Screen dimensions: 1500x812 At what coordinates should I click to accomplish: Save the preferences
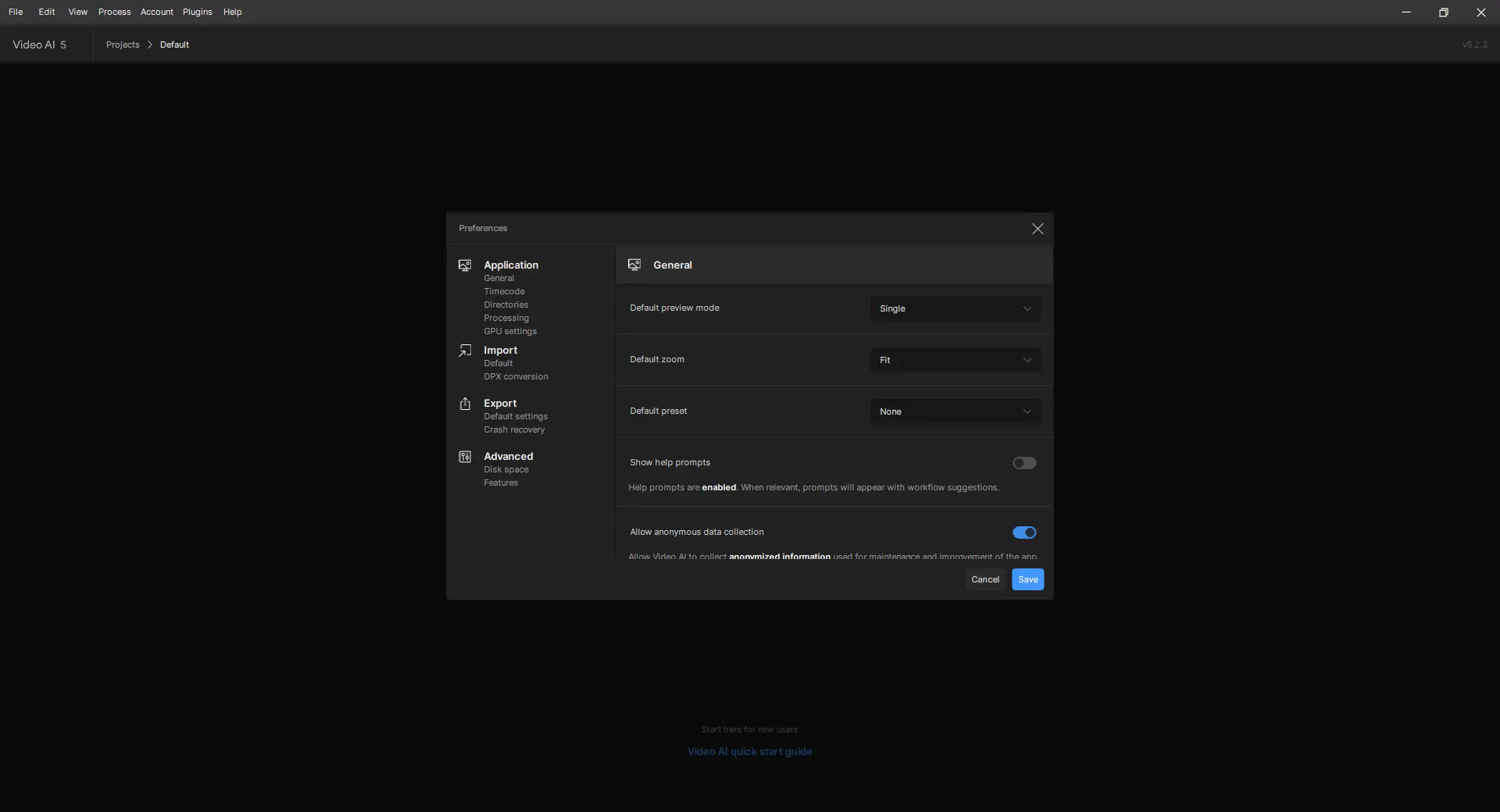click(1027, 580)
